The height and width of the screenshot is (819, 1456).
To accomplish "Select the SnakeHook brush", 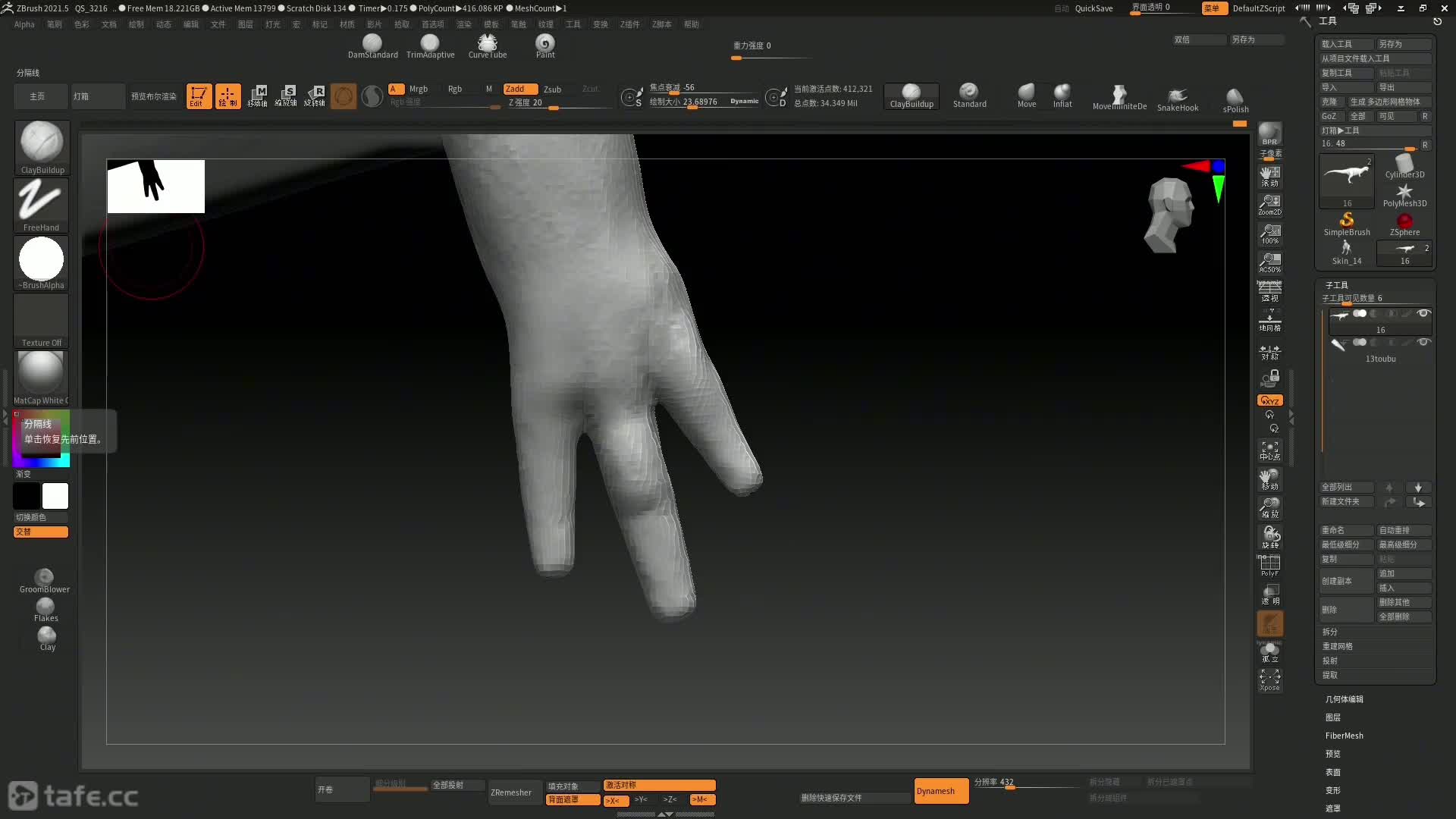I will point(1178,99).
